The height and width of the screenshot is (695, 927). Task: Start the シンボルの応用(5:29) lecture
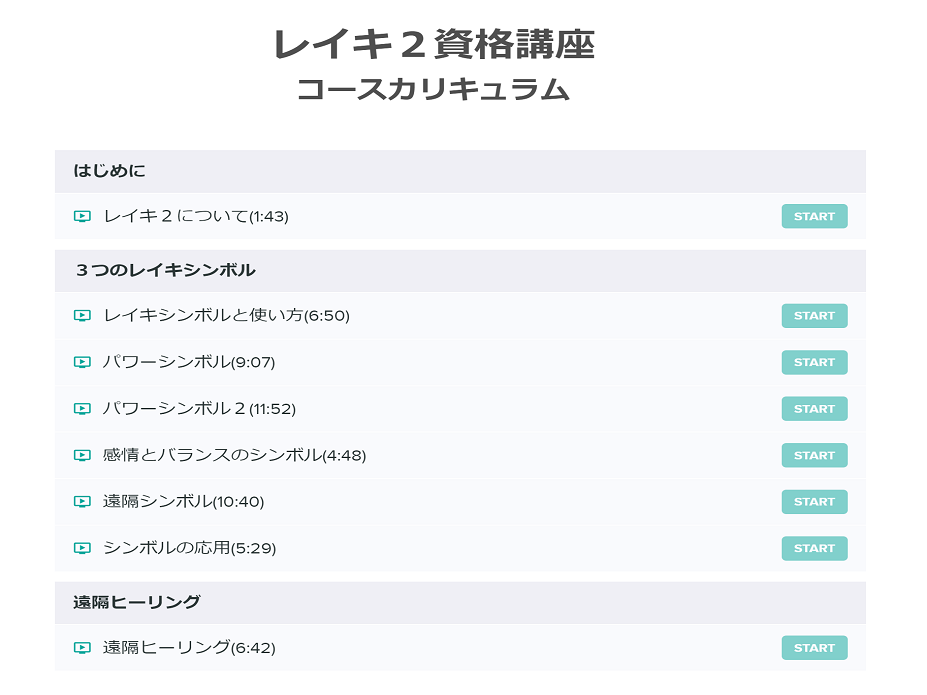[814, 548]
